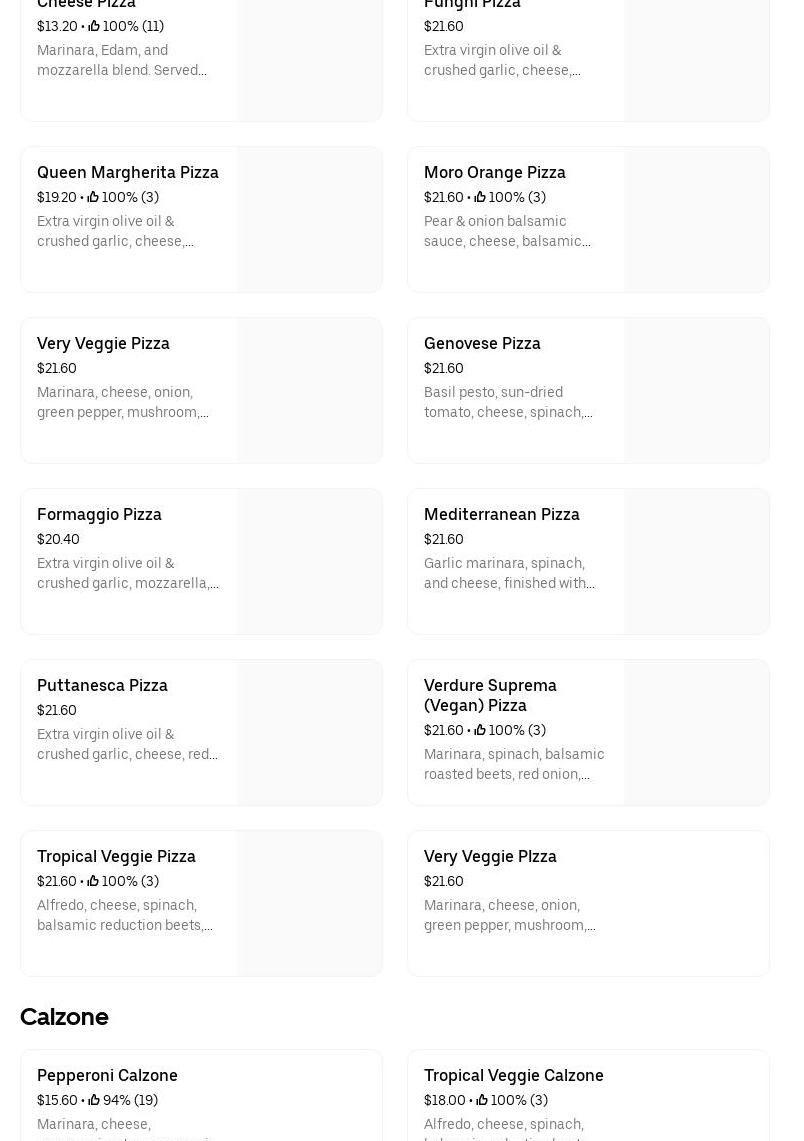The height and width of the screenshot is (1141, 804).
Task: Click the Puttanesca Pizza image thumbnail
Action: (x=309, y=732)
